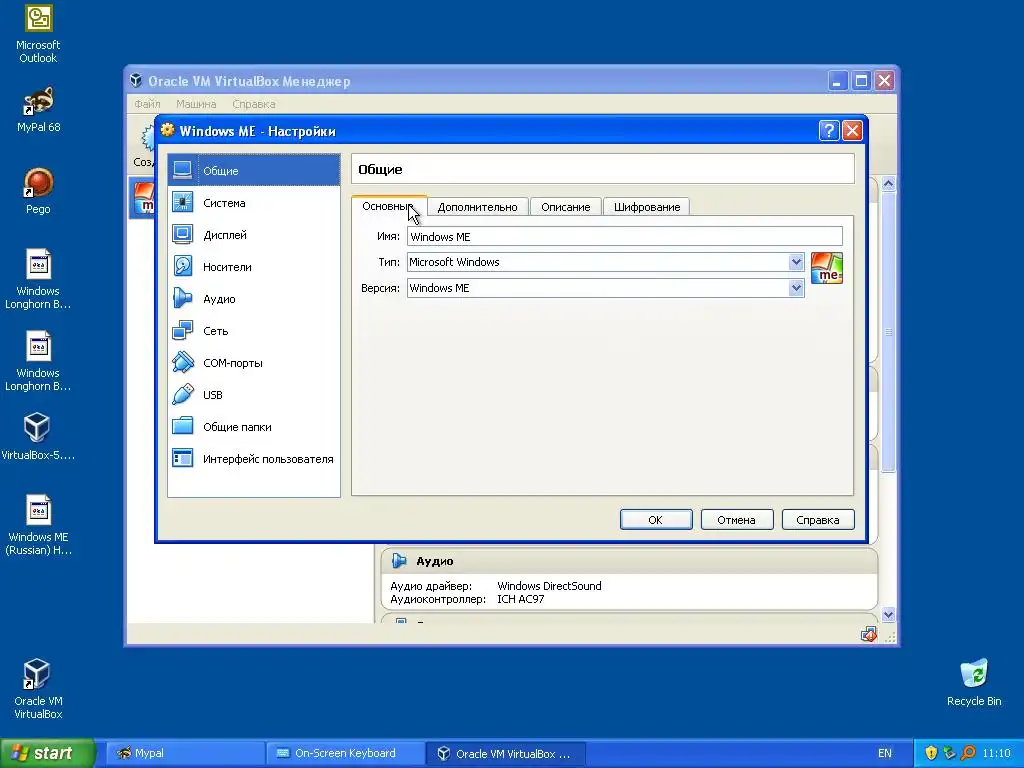Open the Дисплей settings icon
This screenshot has width=1024, height=768.
pyautogui.click(x=183, y=234)
